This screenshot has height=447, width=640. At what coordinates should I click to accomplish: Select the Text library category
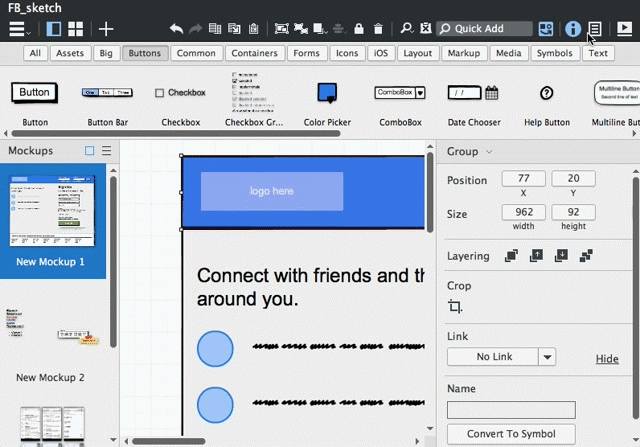point(598,53)
